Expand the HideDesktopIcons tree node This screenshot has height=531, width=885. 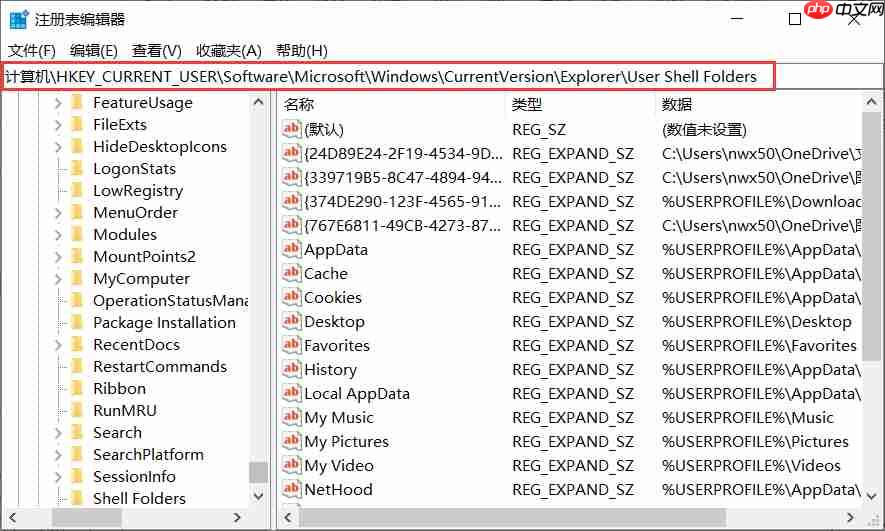tap(58, 147)
